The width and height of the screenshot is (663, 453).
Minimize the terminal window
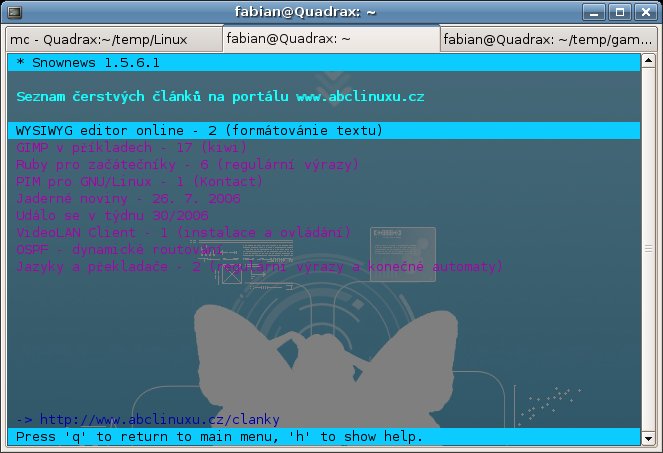click(x=594, y=12)
